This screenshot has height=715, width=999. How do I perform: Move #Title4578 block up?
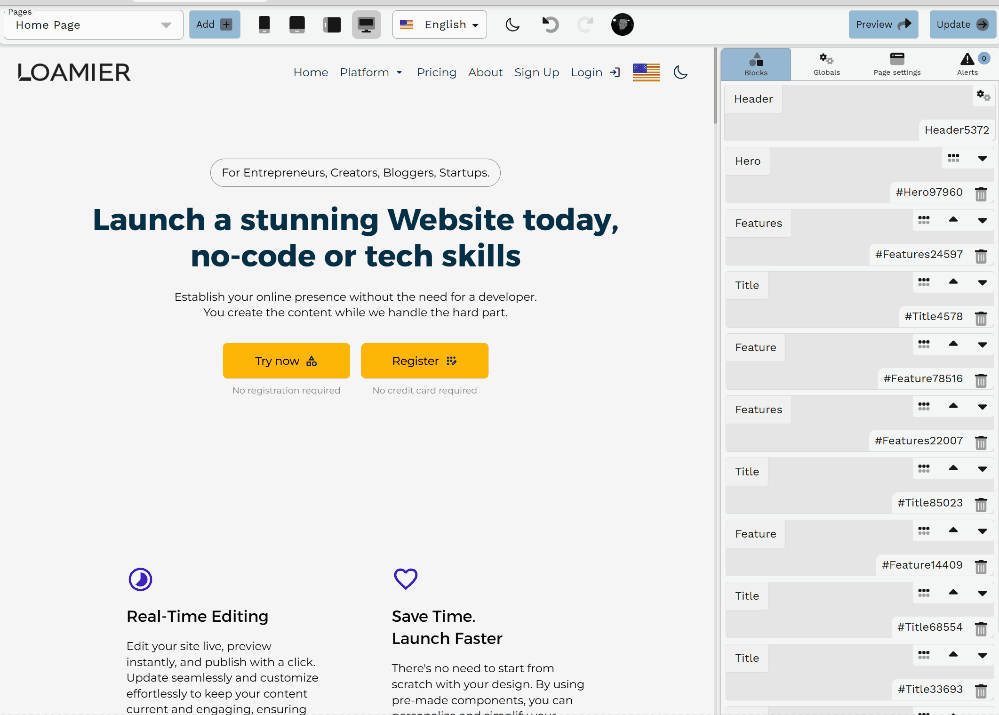click(x=953, y=281)
